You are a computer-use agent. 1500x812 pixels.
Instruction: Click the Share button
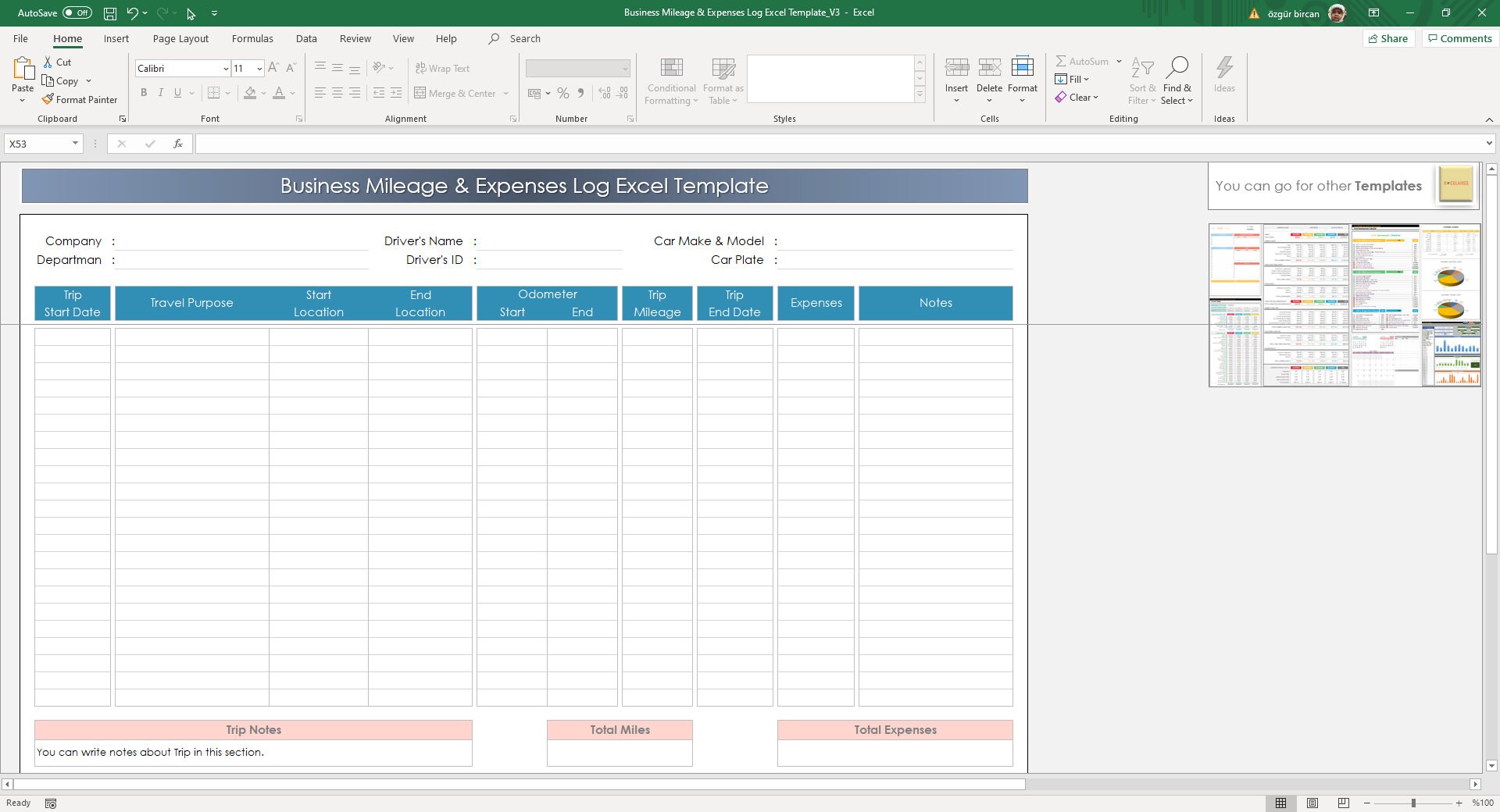(1387, 38)
